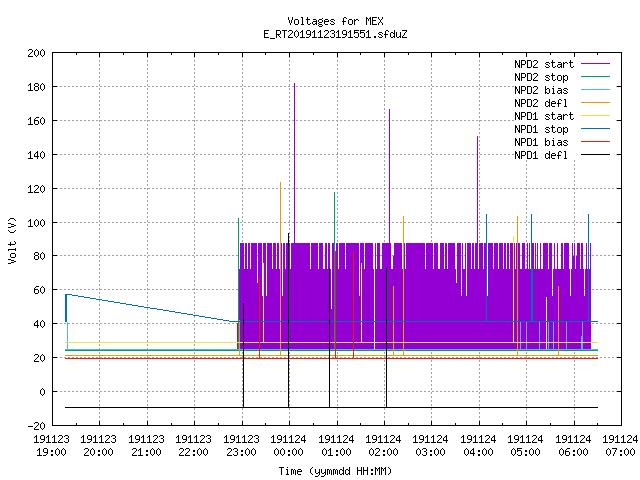Image resolution: width=640 pixels, height=480 pixels.
Task: Click the yellow NPD1 start legend line
Action: coord(596,116)
